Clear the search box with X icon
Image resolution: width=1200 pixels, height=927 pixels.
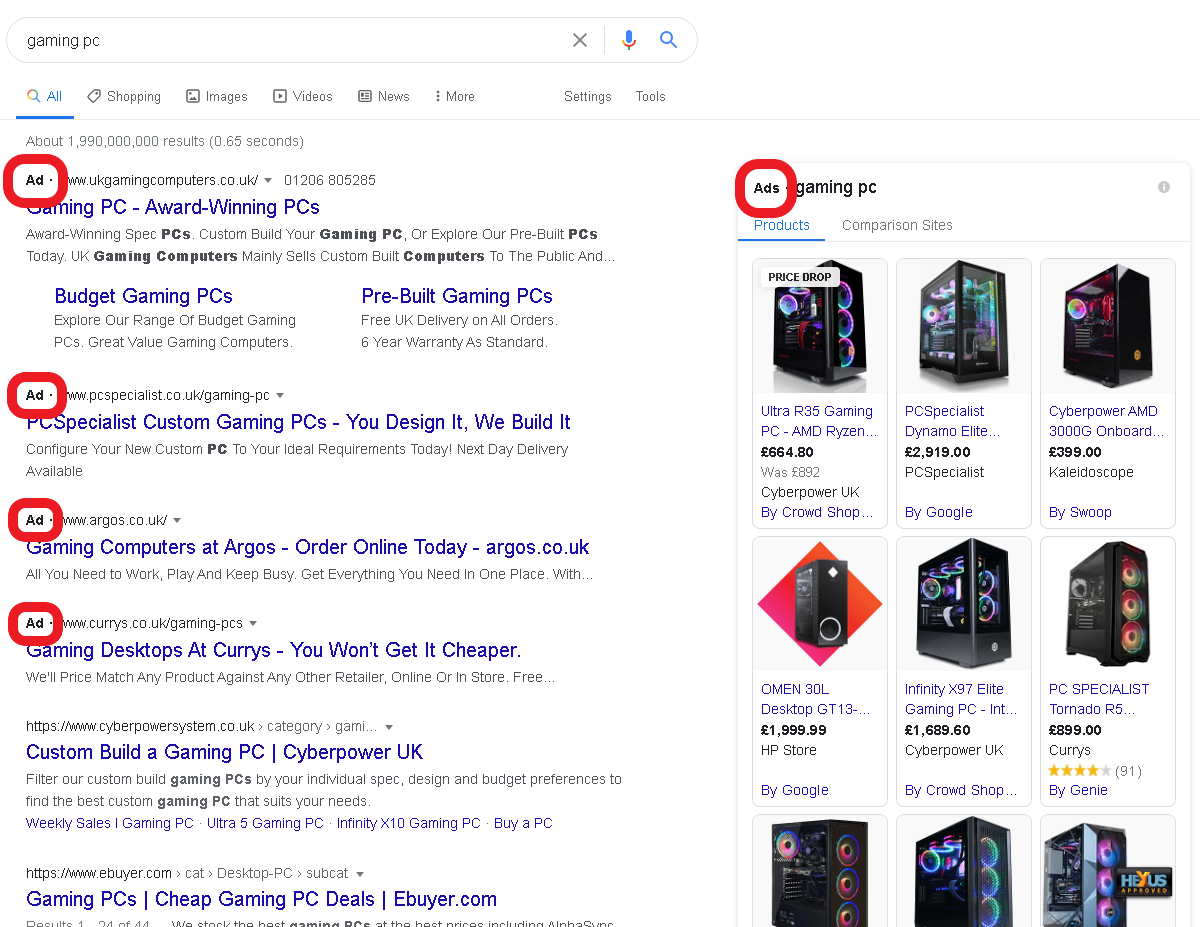(580, 40)
